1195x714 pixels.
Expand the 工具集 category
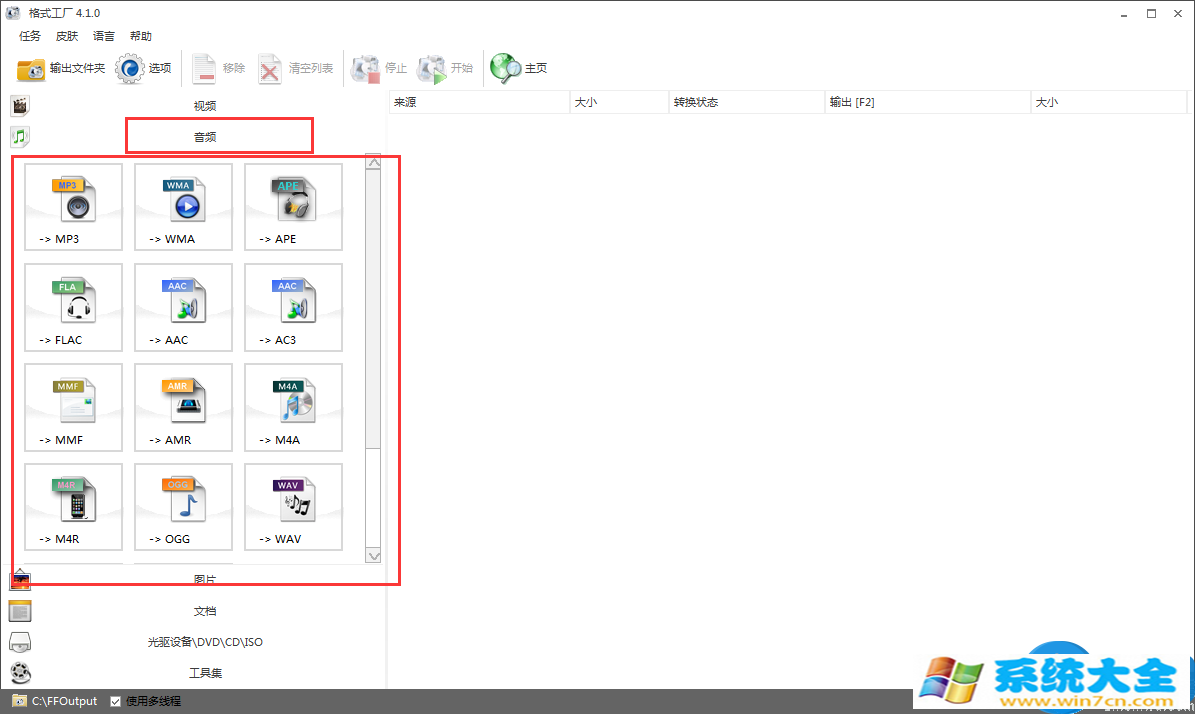204,674
